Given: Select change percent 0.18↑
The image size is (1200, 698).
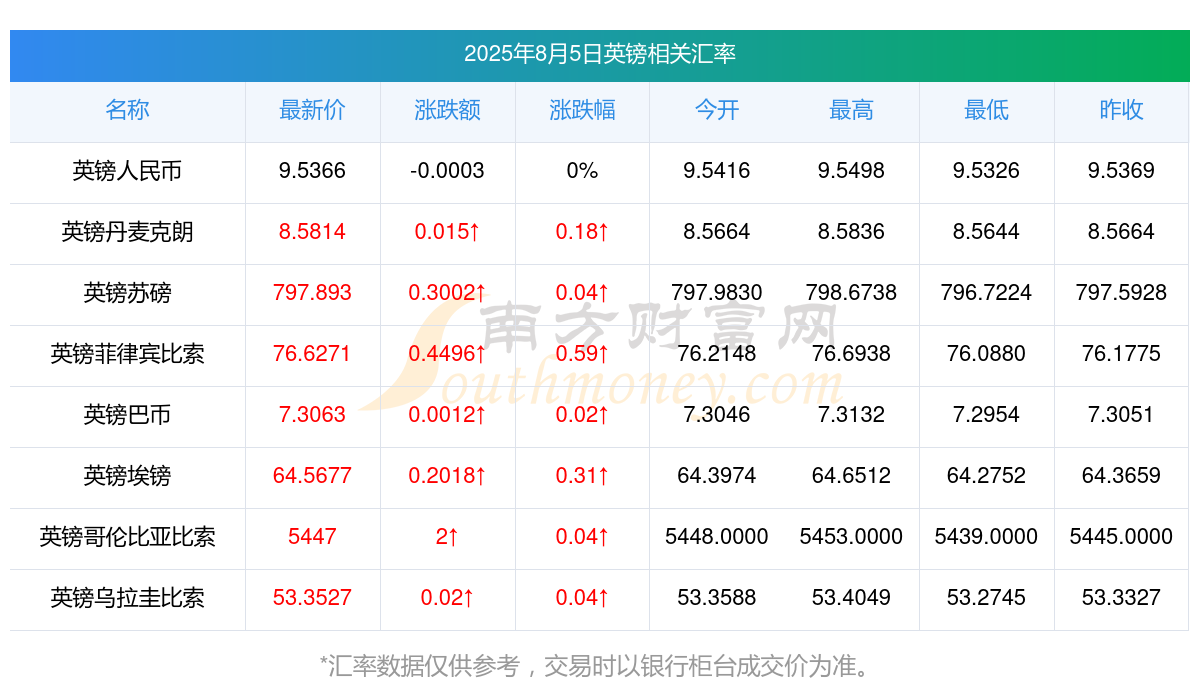Looking at the screenshot, I should click(582, 232).
